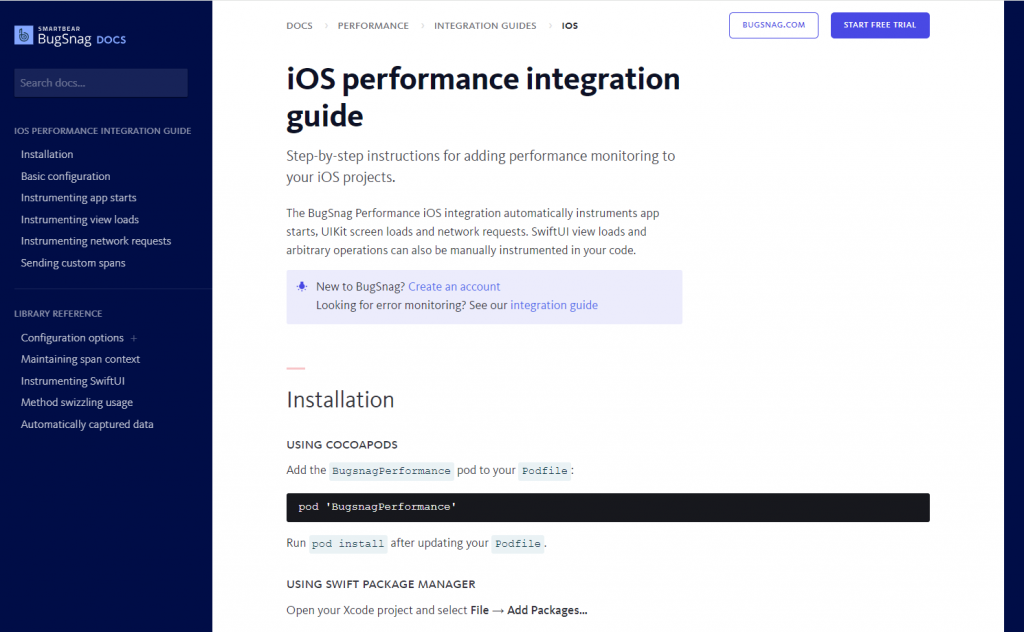Open BugSnag Docs home wordmark
The width and height of the screenshot is (1024, 632).
click(82, 37)
